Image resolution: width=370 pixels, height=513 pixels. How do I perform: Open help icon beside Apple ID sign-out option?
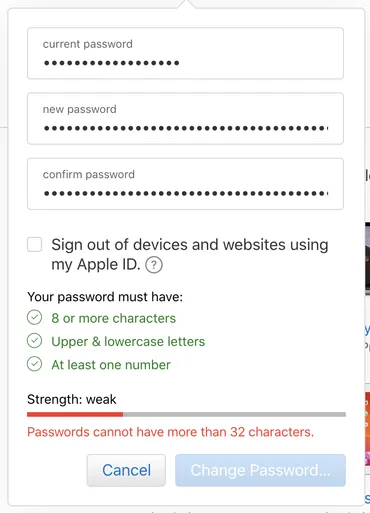click(x=154, y=265)
